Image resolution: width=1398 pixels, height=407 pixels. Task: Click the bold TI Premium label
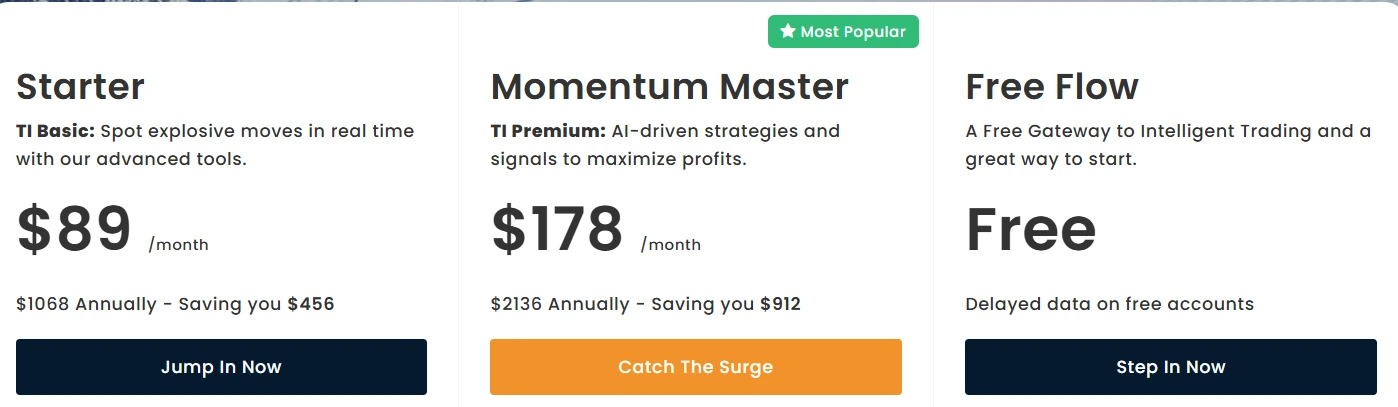(x=548, y=131)
